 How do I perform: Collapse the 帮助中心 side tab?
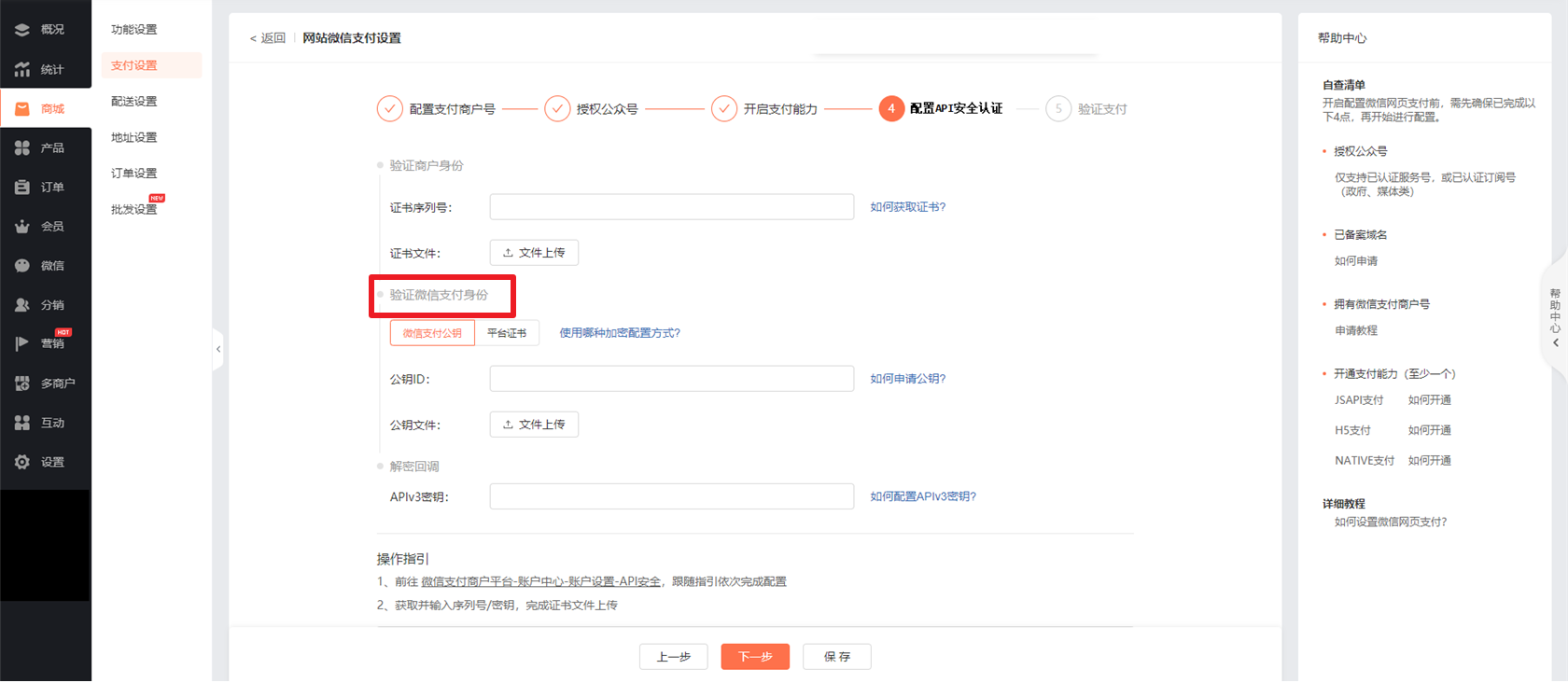[1555, 318]
